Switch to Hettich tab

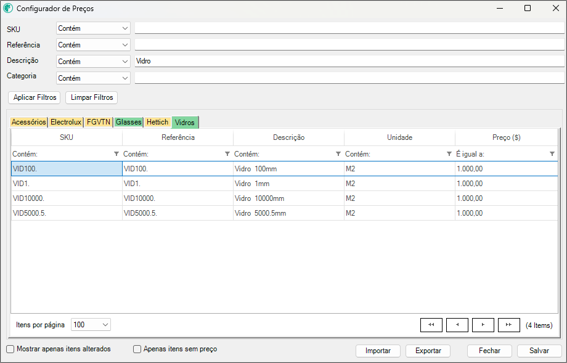coord(157,122)
